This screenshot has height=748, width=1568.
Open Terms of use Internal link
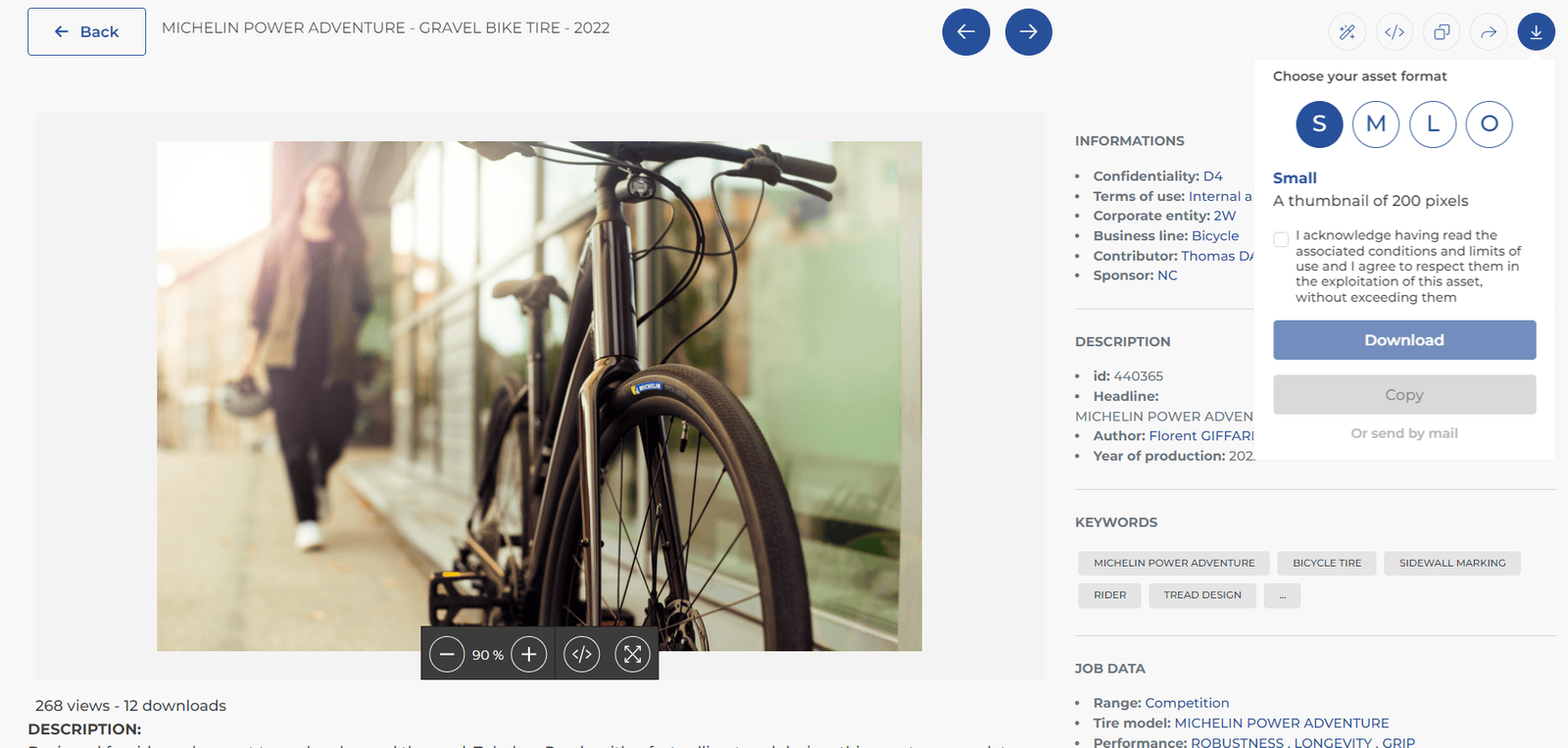coord(1220,196)
